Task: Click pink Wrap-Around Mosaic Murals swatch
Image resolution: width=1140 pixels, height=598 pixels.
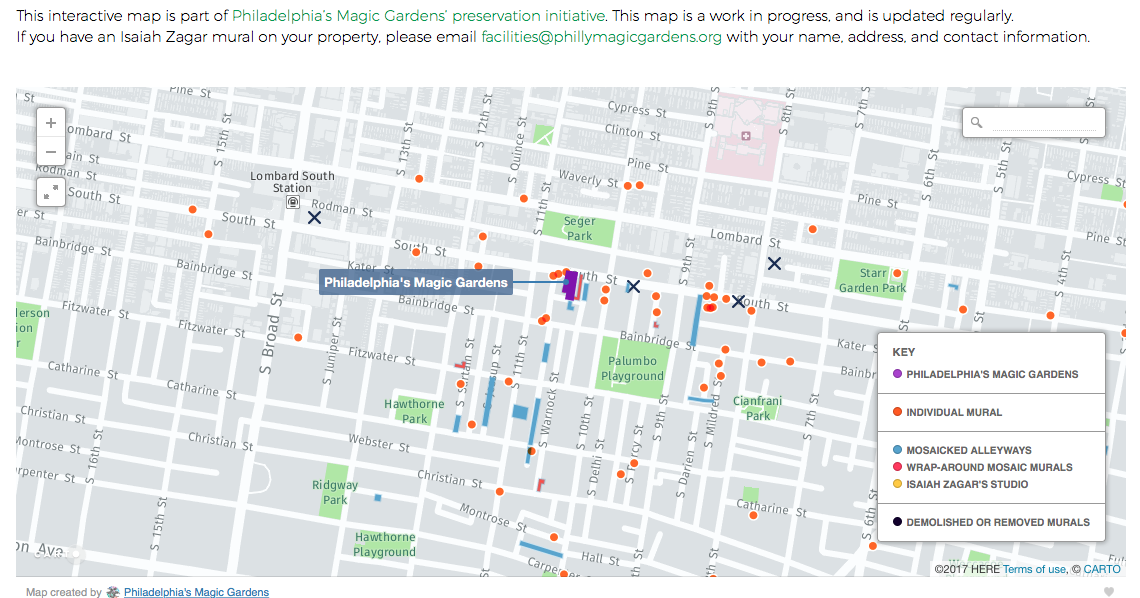Action: pos(897,467)
